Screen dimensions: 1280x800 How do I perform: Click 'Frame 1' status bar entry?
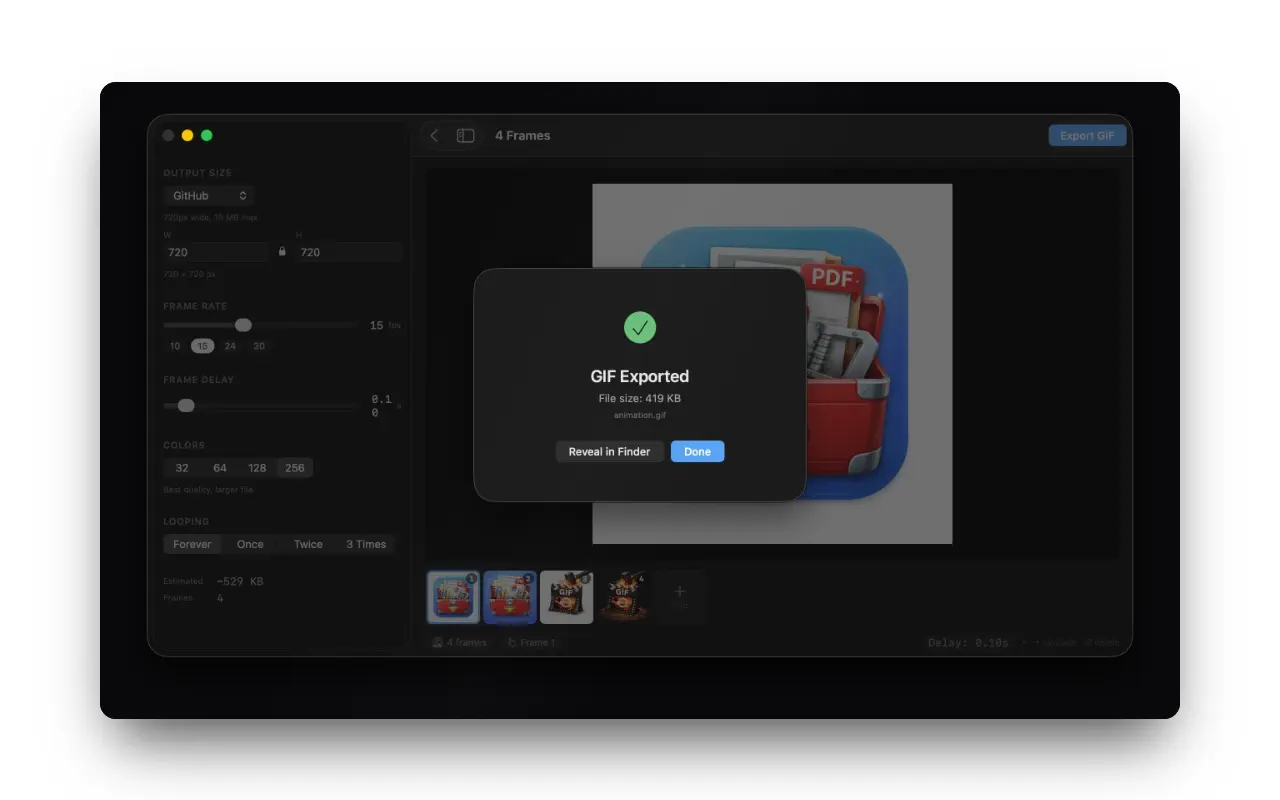click(531, 643)
